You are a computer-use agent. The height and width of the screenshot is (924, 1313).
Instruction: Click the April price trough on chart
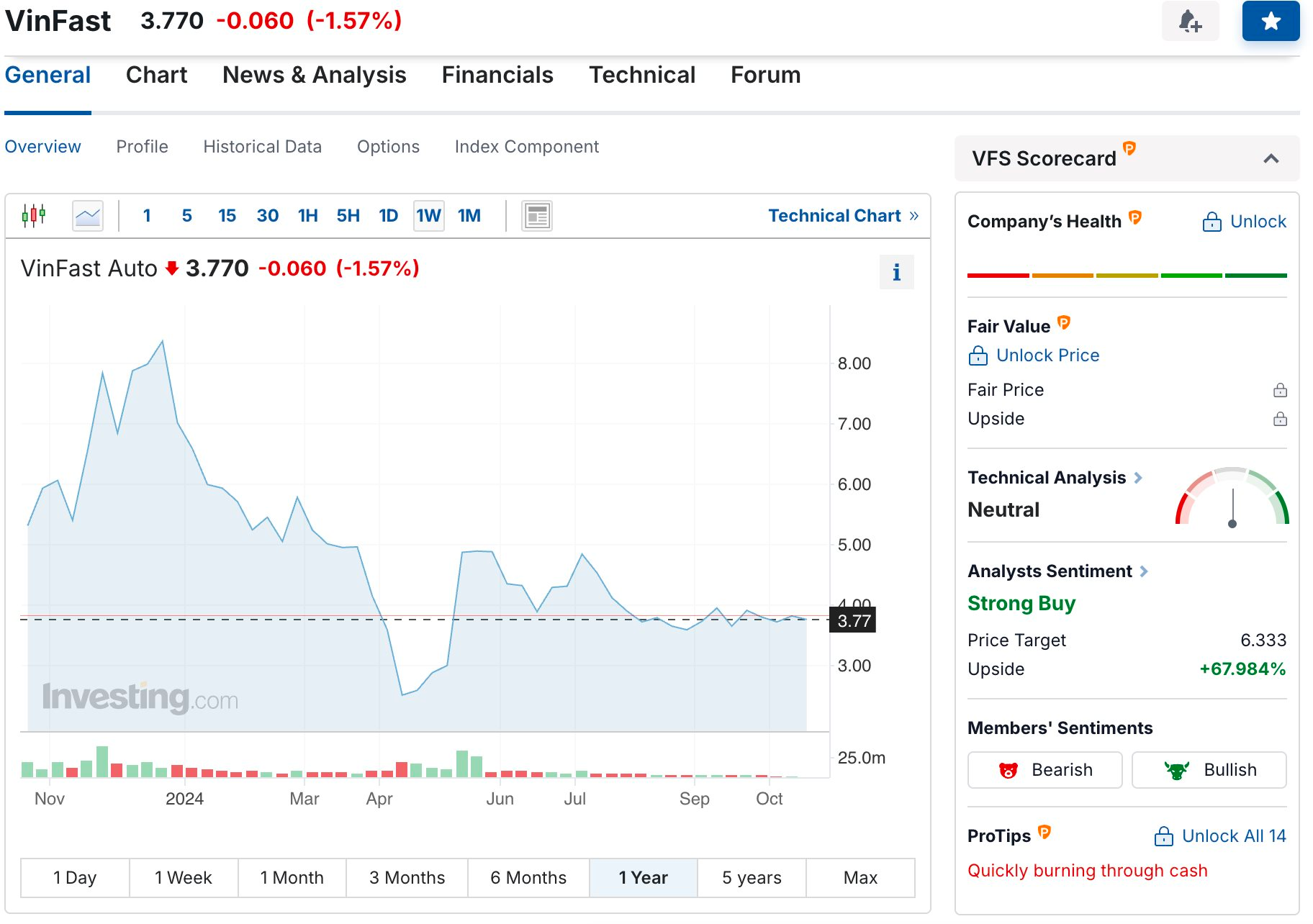[x=402, y=694]
